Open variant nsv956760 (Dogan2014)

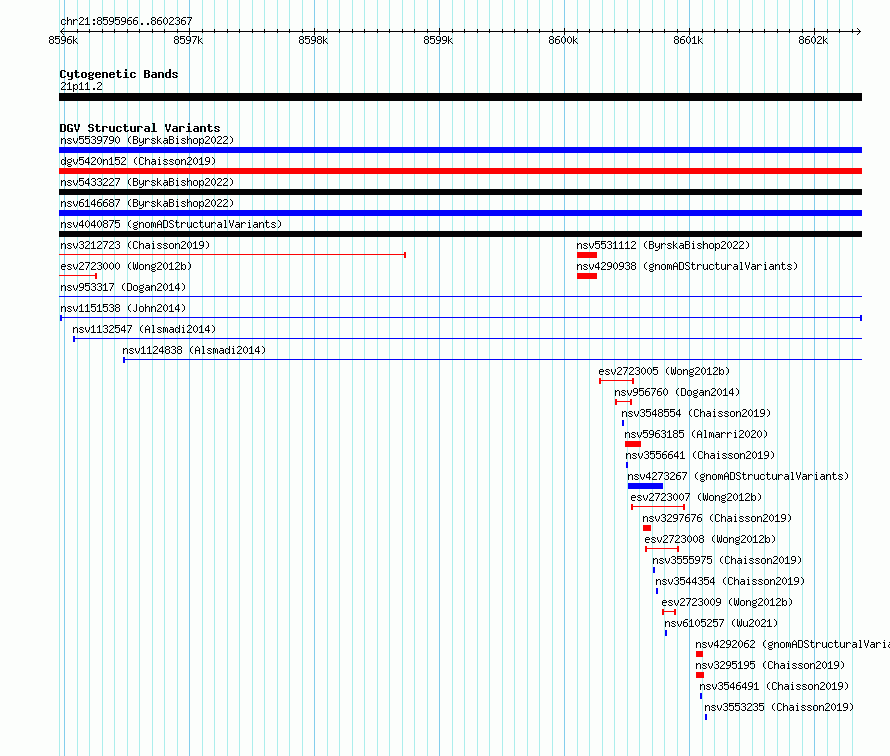pyautogui.click(x=677, y=392)
